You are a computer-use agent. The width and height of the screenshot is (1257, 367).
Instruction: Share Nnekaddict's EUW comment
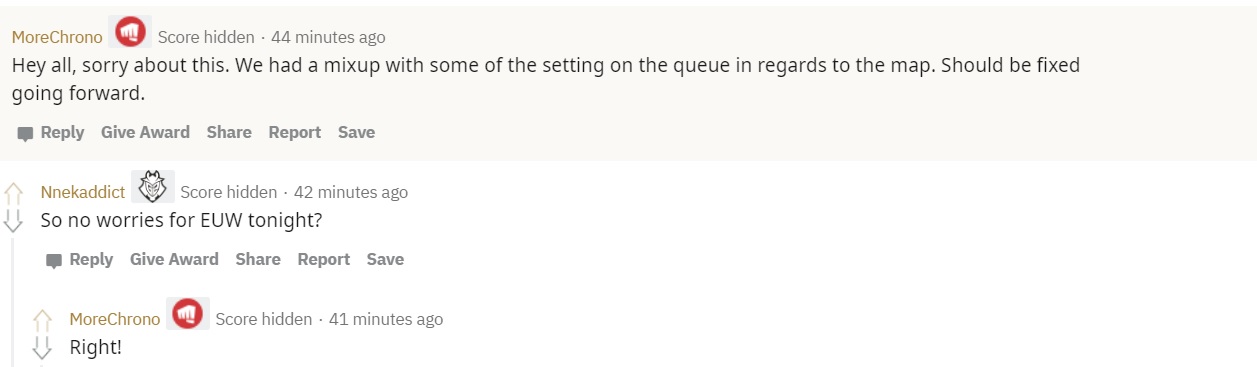(x=258, y=259)
